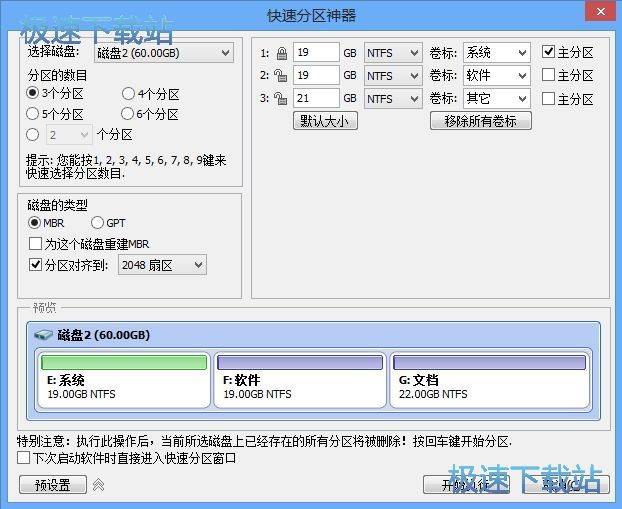
Task: Open the custom partition count dropdown
Action: [x=69, y=135]
